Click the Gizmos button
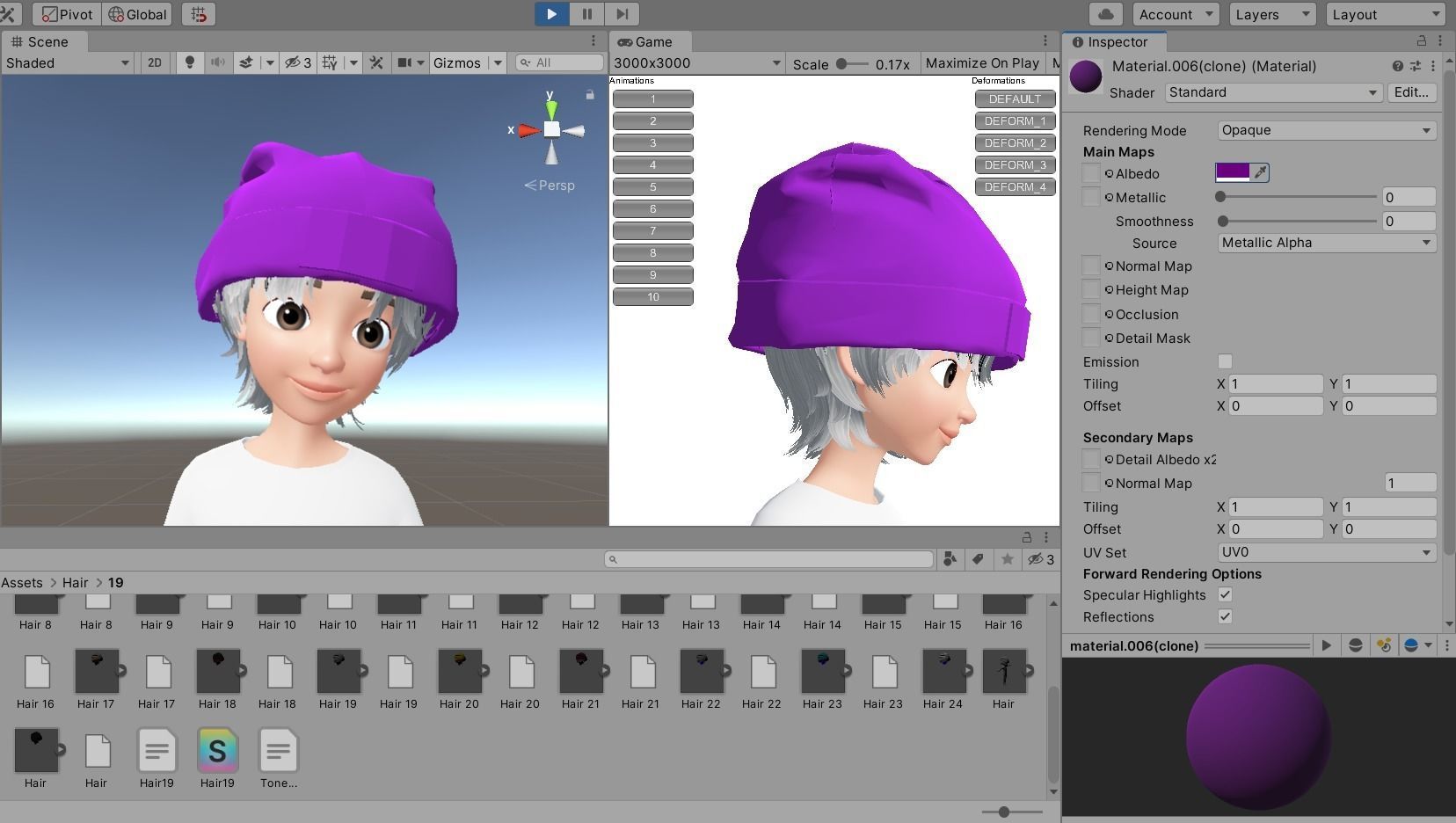The image size is (1456, 823). tap(457, 62)
